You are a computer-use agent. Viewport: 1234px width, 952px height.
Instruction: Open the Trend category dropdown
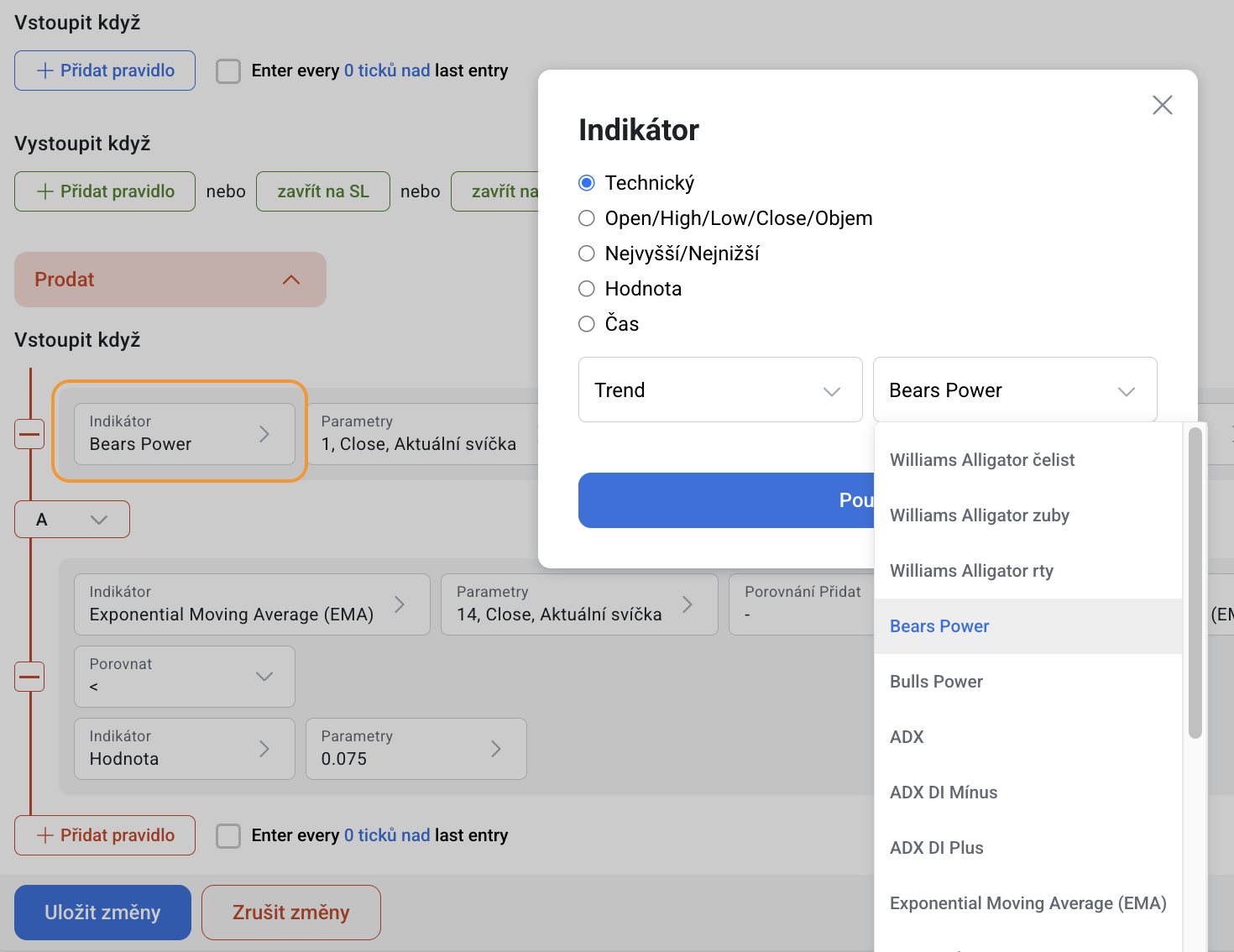720,390
